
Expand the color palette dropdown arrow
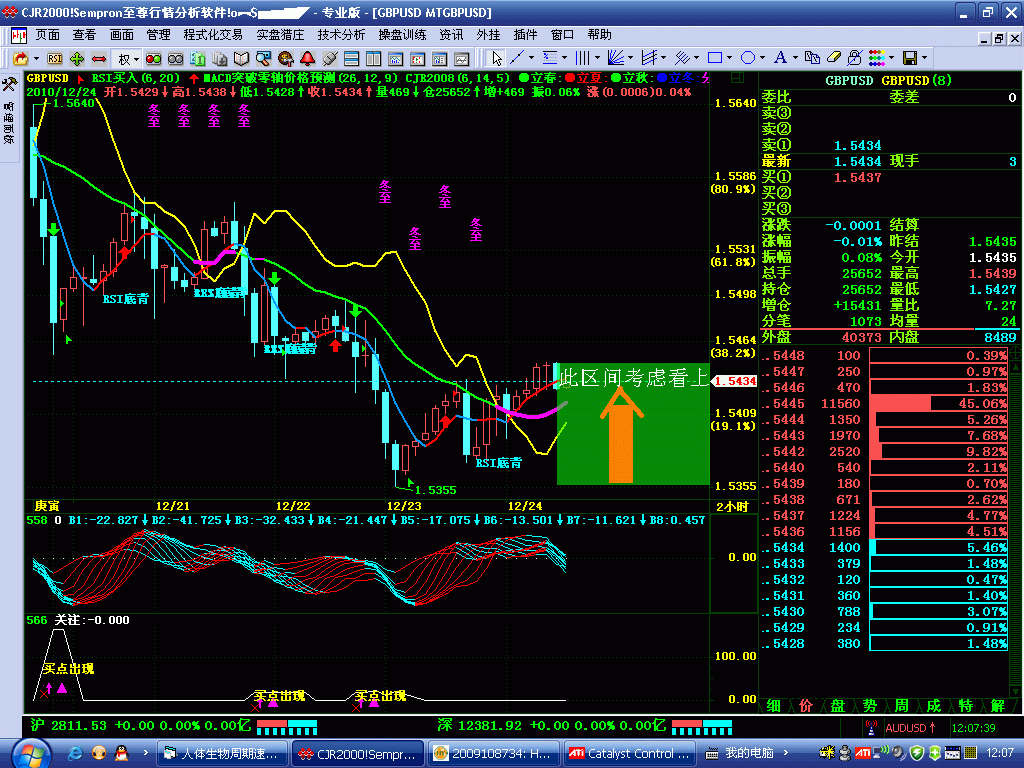point(891,58)
